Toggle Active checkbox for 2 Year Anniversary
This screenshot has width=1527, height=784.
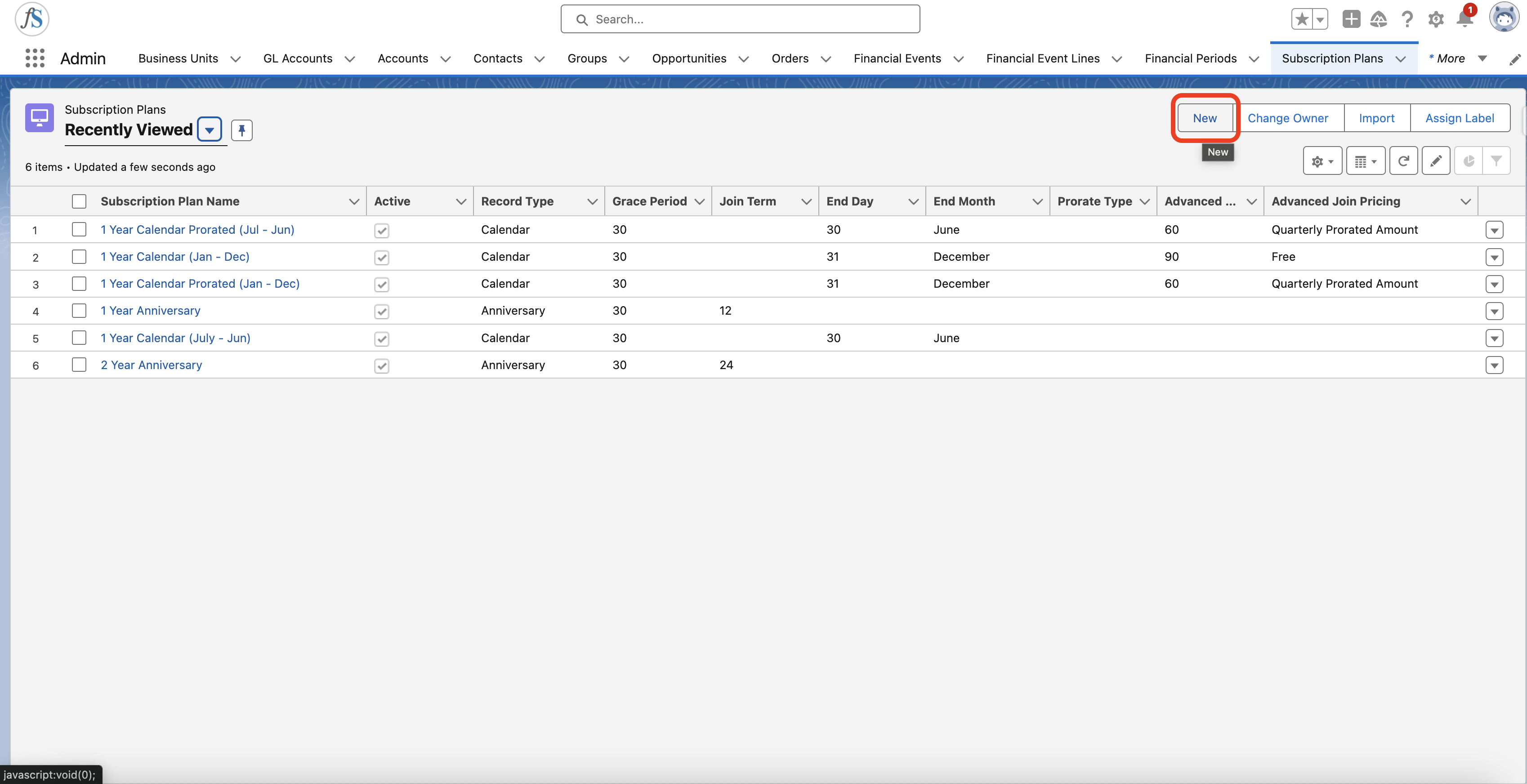tap(382, 365)
